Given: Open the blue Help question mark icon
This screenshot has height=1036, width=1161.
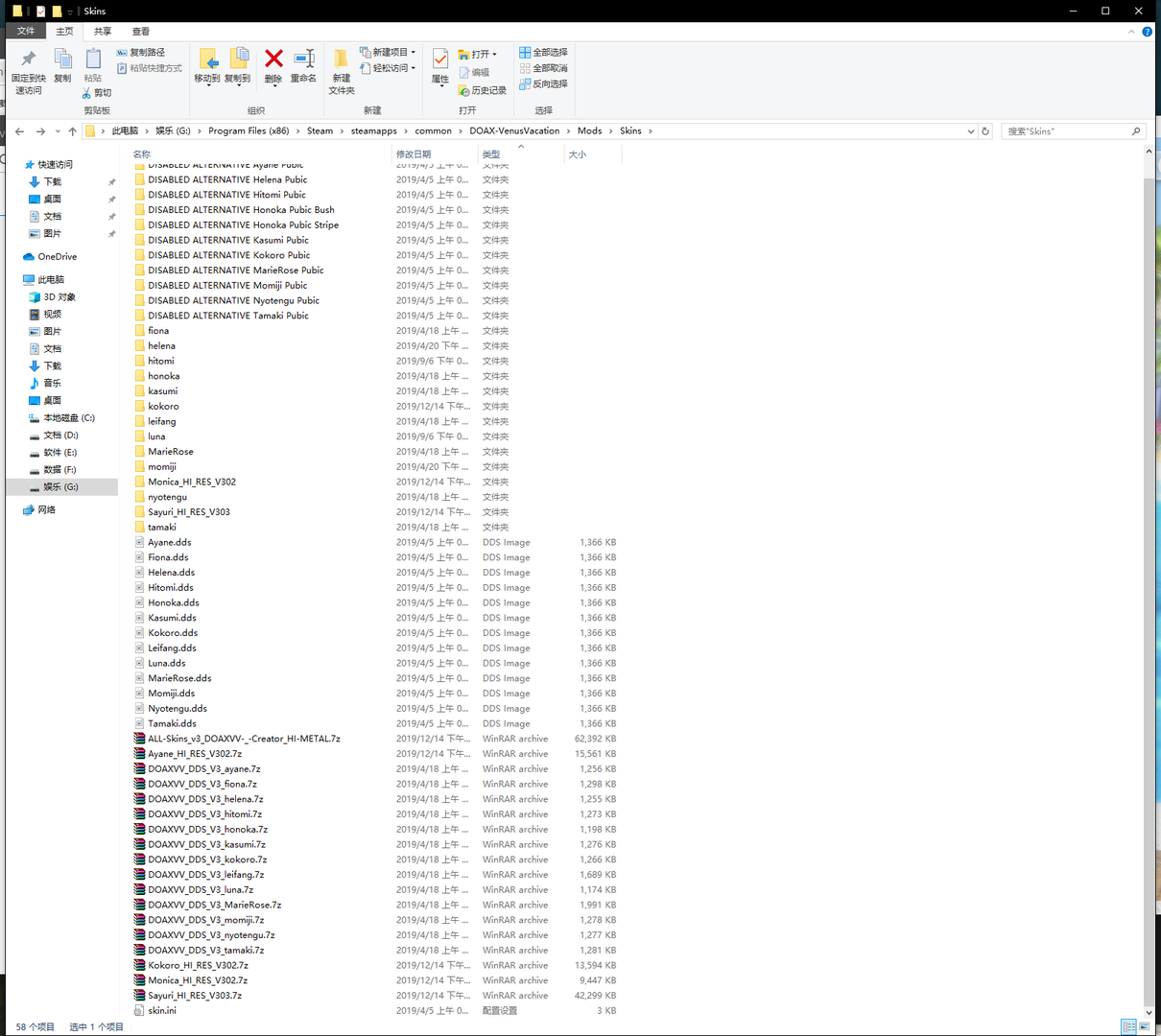Looking at the screenshot, I should (1147, 32).
